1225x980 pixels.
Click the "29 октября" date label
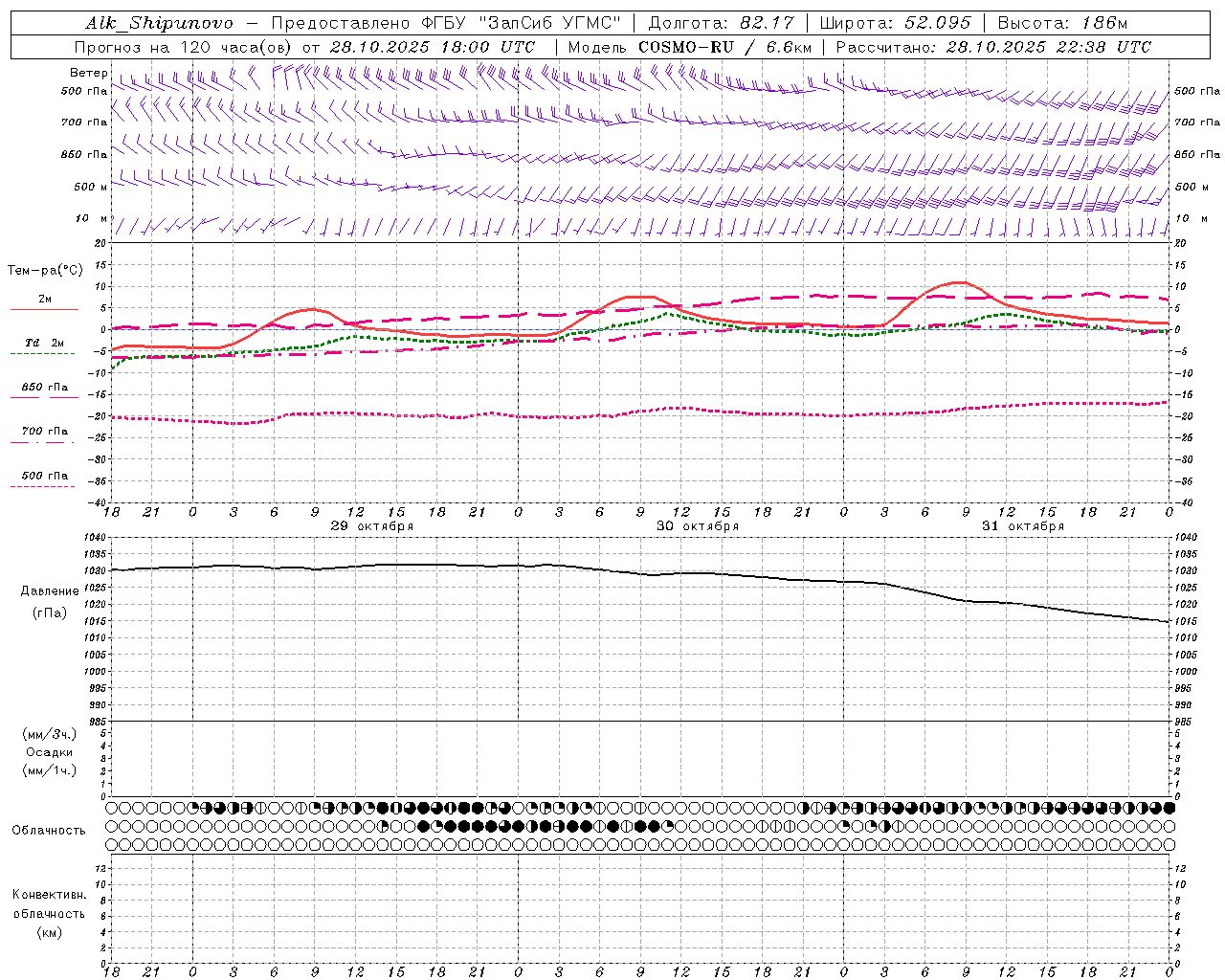(x=372, y=526)
